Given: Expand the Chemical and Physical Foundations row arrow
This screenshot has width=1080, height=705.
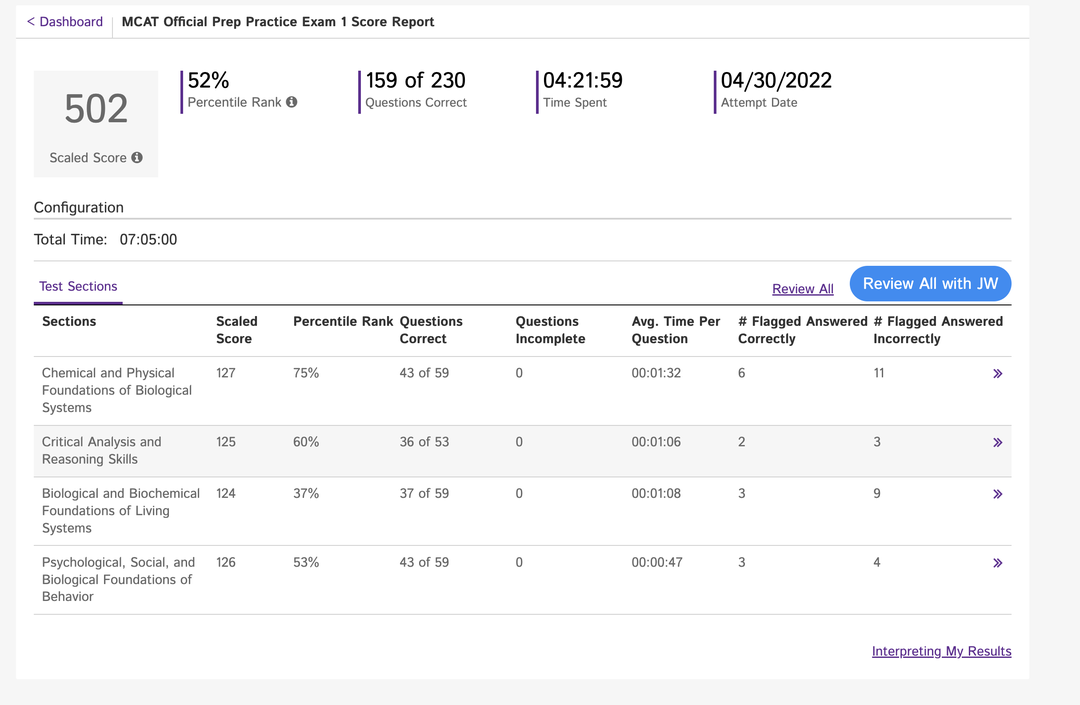Looking at the screenshot, I should pyautogui.click(x=997, y=374).
